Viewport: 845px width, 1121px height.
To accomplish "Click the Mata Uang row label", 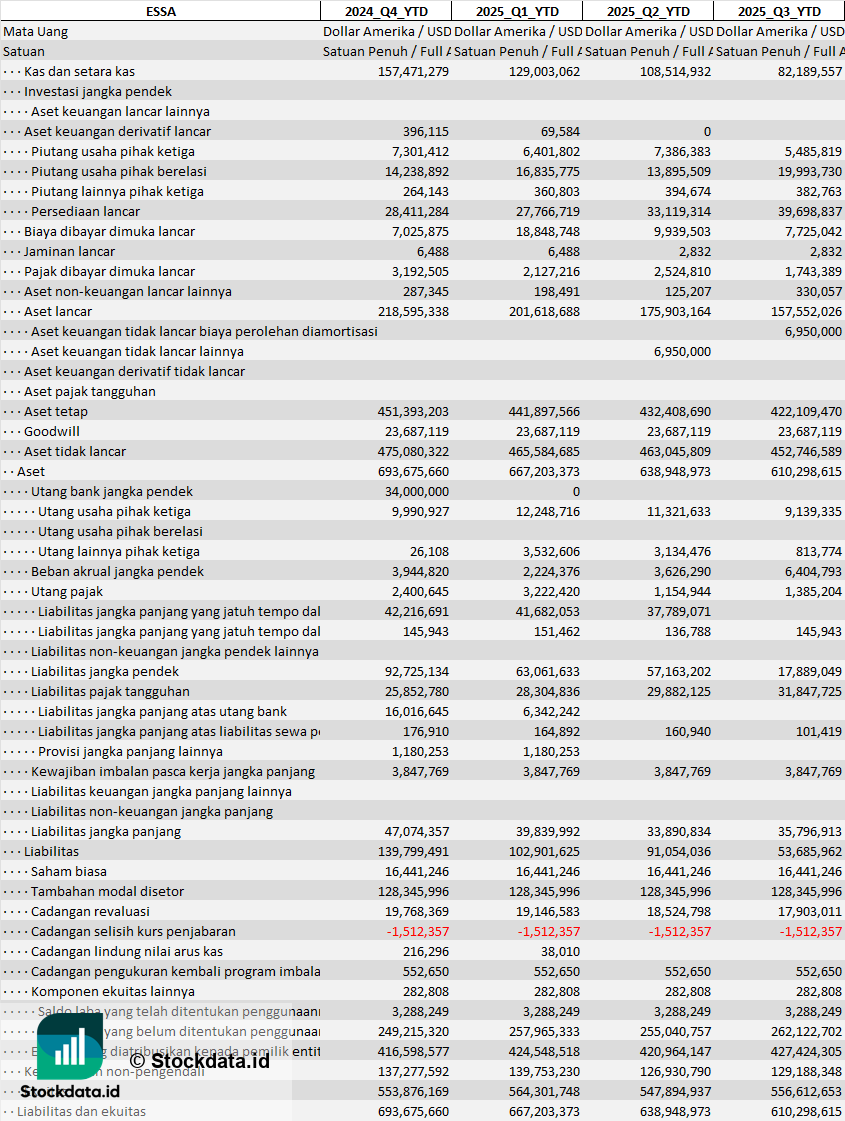I will [x=36, y=31].
